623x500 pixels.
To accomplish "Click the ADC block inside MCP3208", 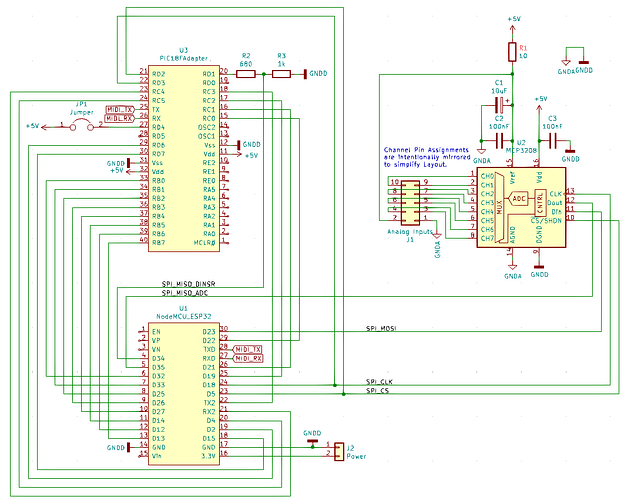I will tap(518, 198).
